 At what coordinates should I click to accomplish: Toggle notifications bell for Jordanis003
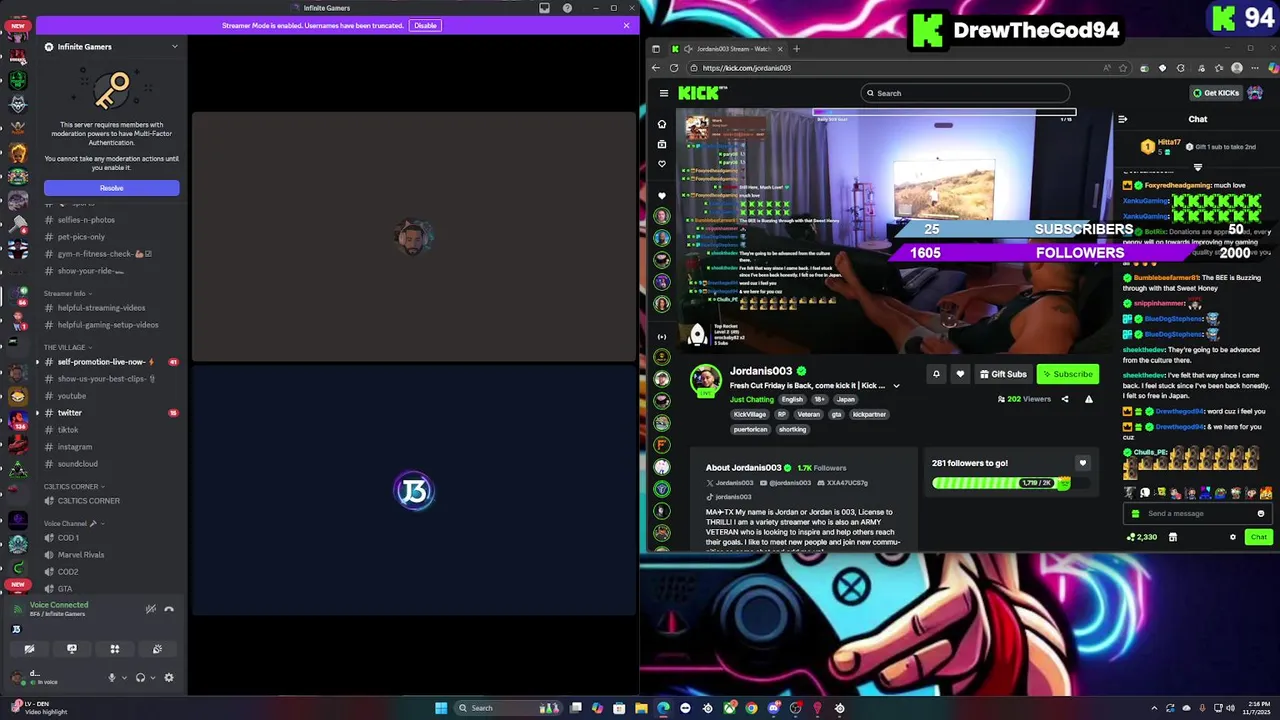(x=936, y=374)
